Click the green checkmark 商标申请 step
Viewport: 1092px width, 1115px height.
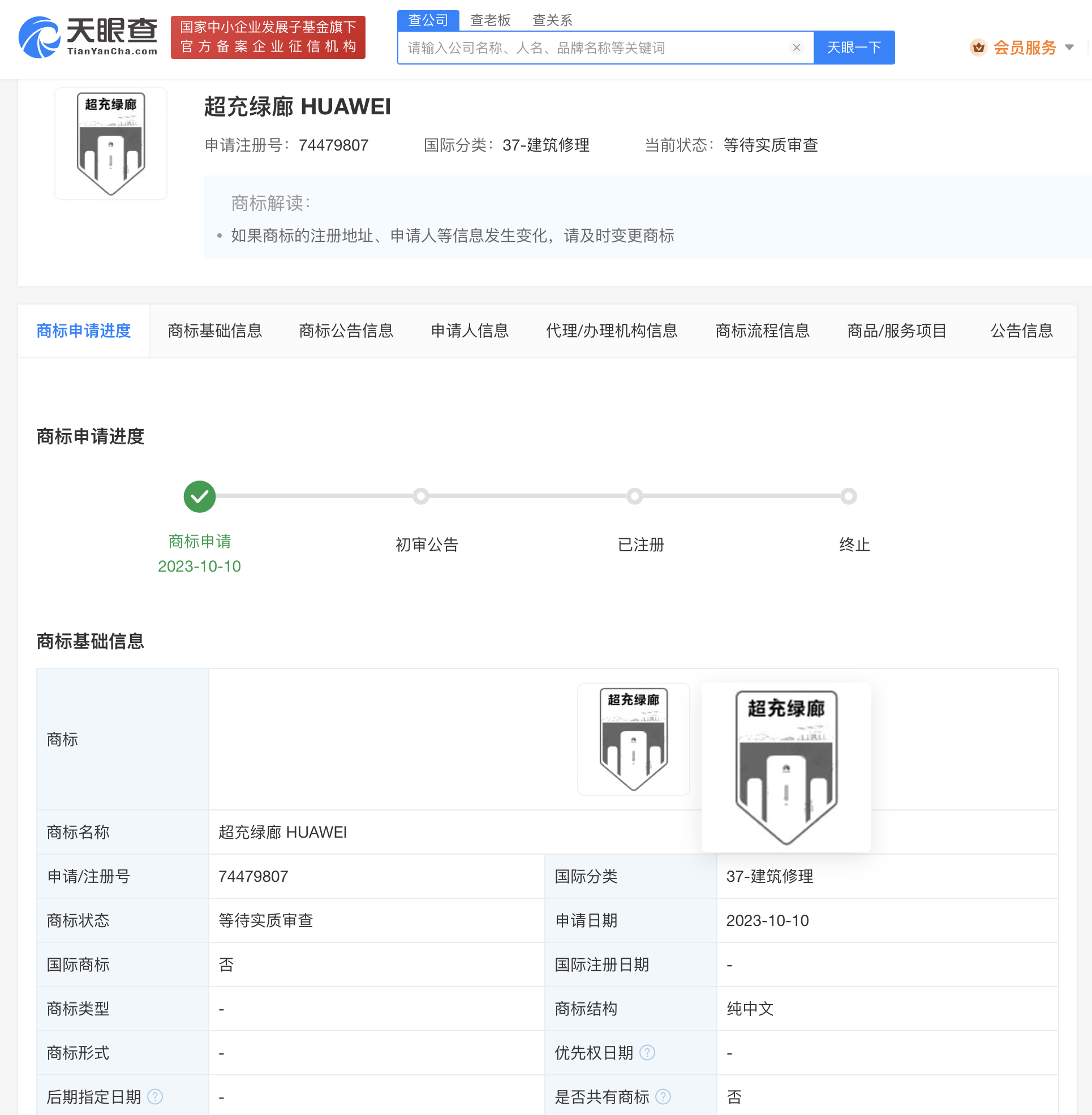pyautogui.click(x=200, y=496)
